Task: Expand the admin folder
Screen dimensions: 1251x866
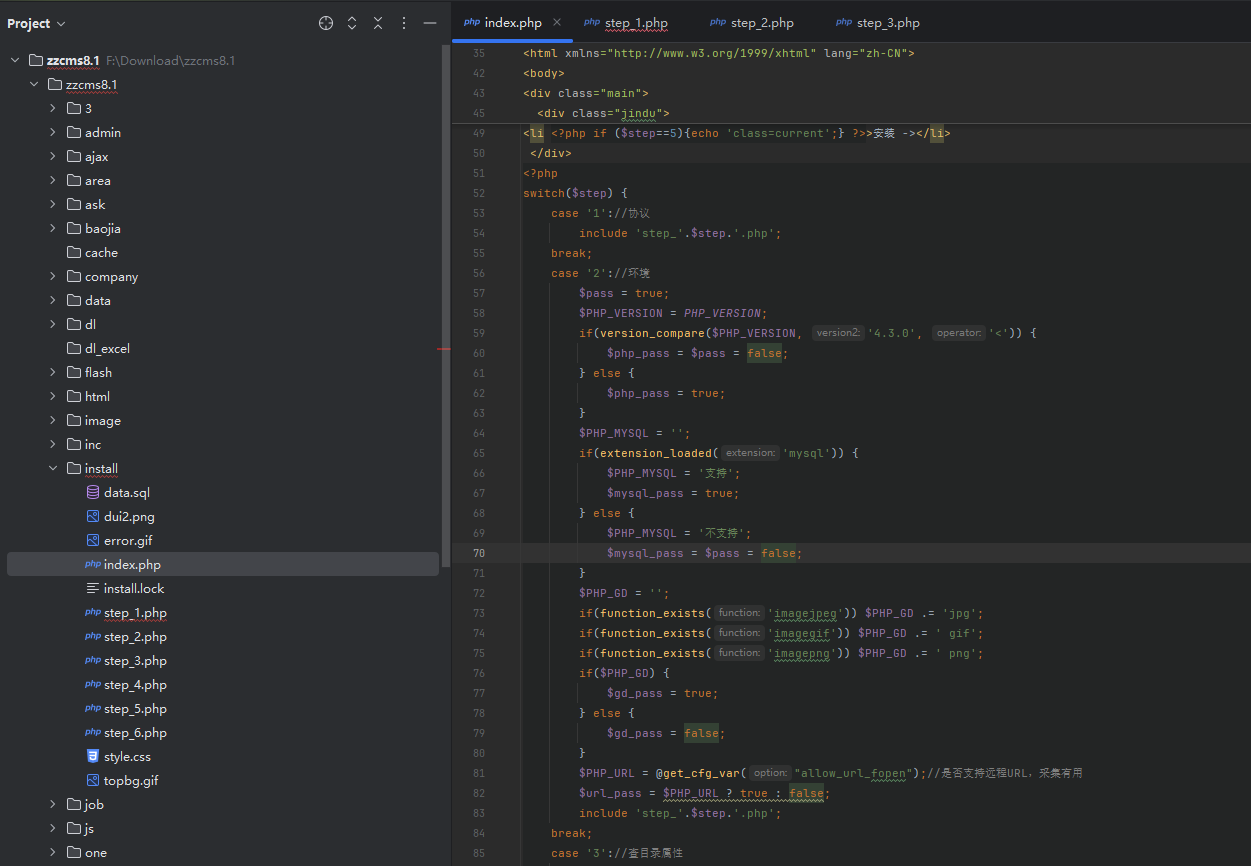Action: 53,133
